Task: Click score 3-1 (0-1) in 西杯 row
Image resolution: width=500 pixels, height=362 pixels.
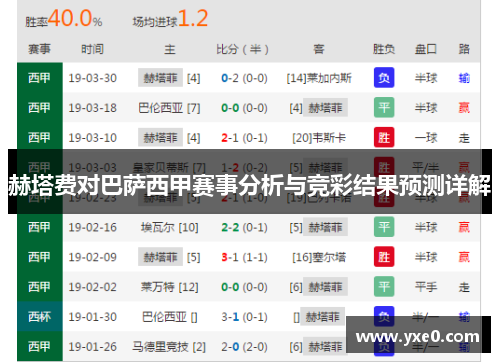Action: coord(244,317)
